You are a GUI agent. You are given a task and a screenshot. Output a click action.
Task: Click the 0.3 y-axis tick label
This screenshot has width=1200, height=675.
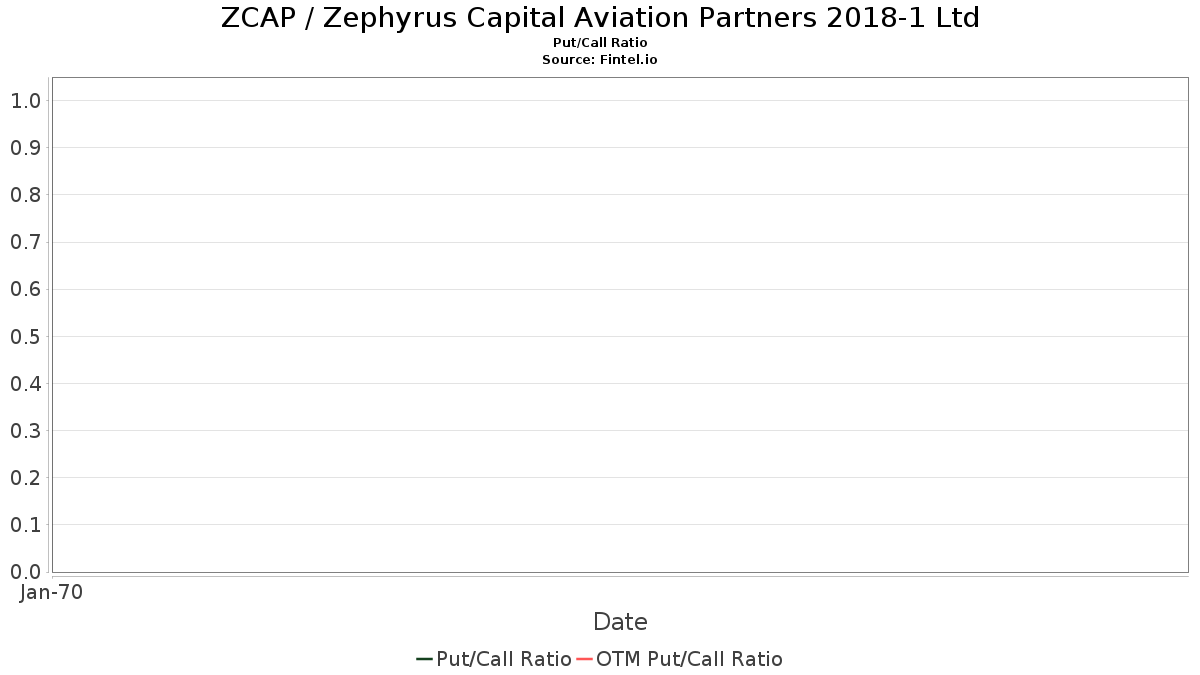25,431
